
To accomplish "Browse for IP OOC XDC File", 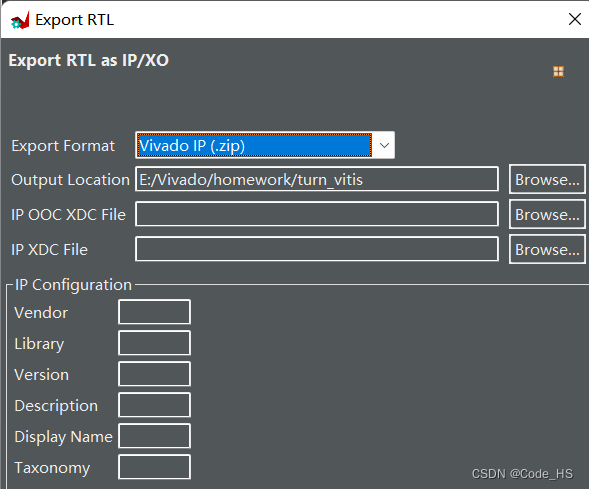I will tap(547, 214).
